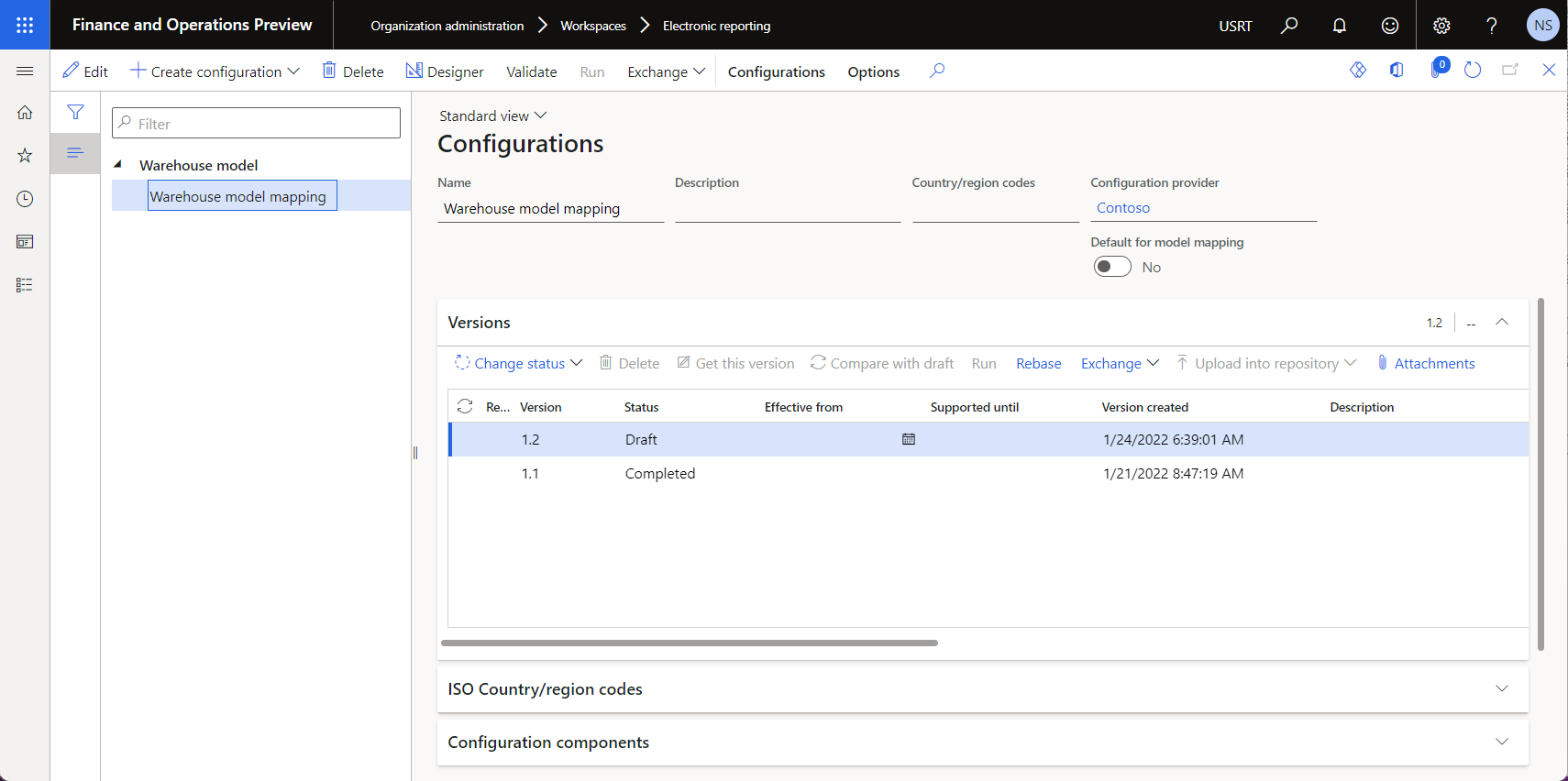Open Recent clock icon in sidebar

(x=25, y=199)
